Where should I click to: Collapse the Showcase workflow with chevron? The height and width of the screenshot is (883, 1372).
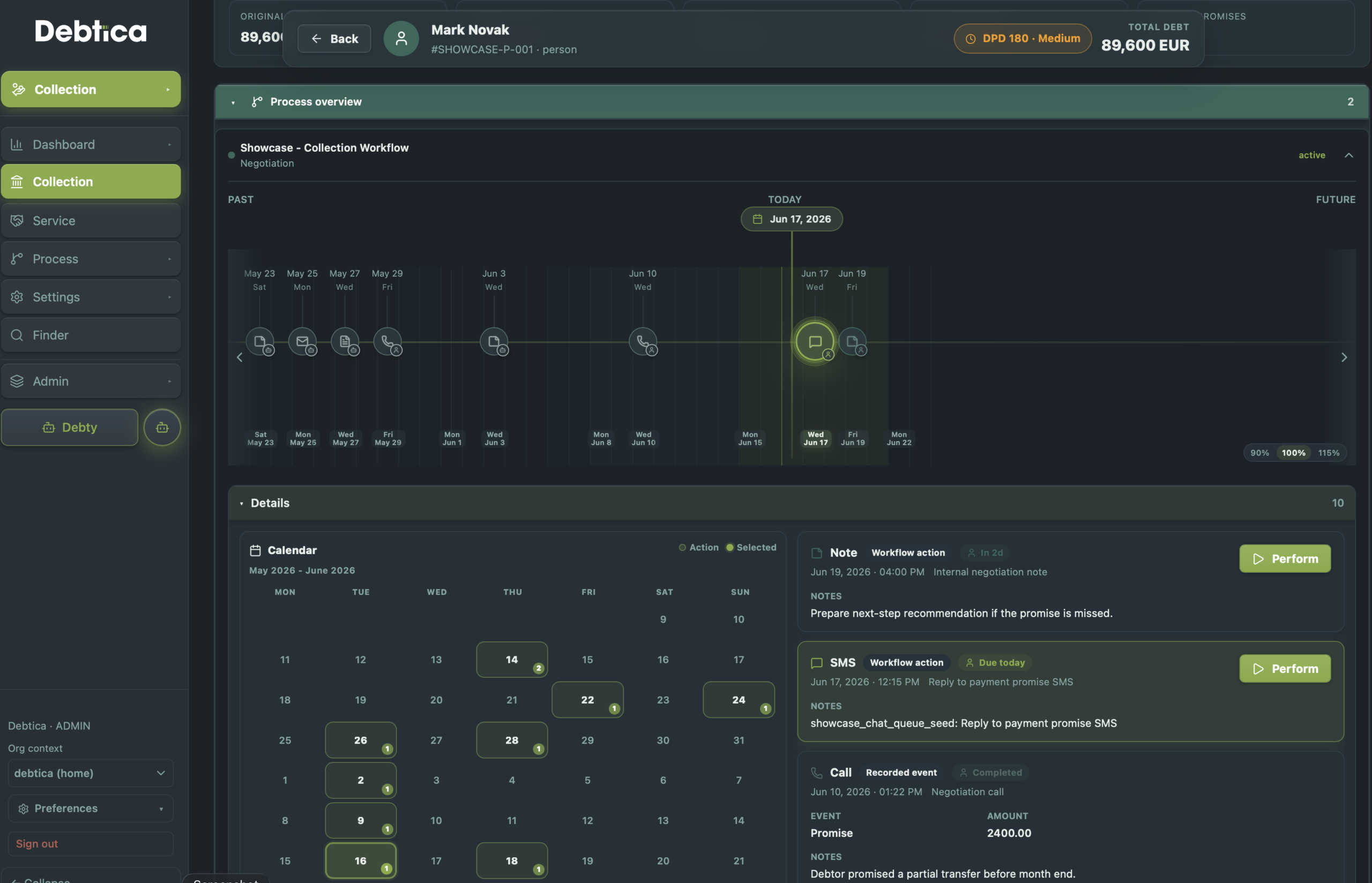tap(1348, 155)
